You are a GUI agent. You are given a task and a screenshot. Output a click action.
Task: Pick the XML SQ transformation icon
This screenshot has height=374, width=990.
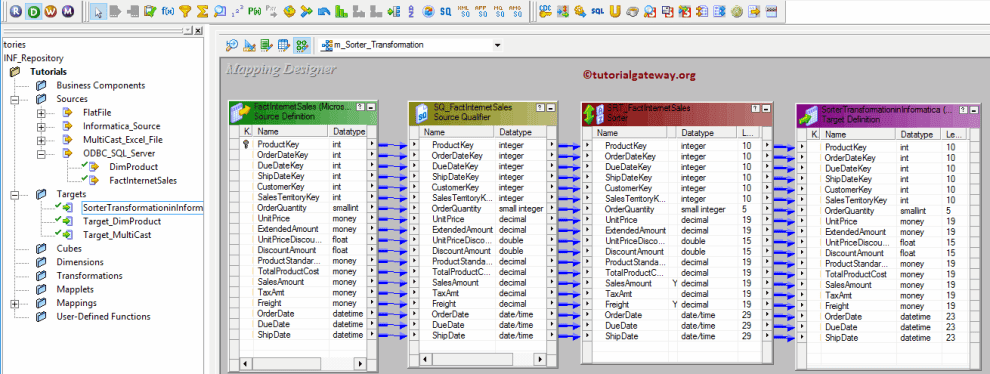coord(463,11)
